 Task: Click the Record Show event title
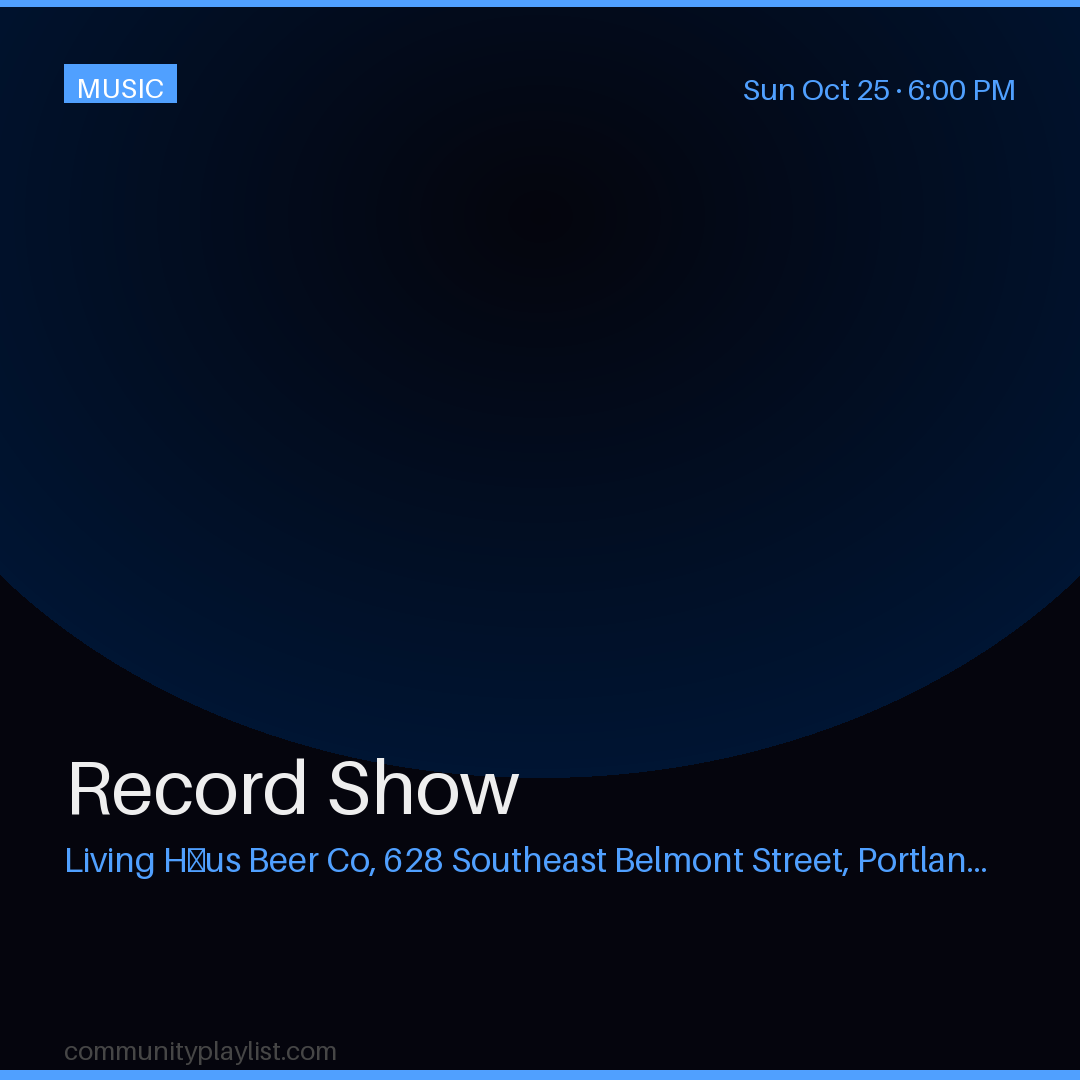pyautogui.click(x=293, y=789)
